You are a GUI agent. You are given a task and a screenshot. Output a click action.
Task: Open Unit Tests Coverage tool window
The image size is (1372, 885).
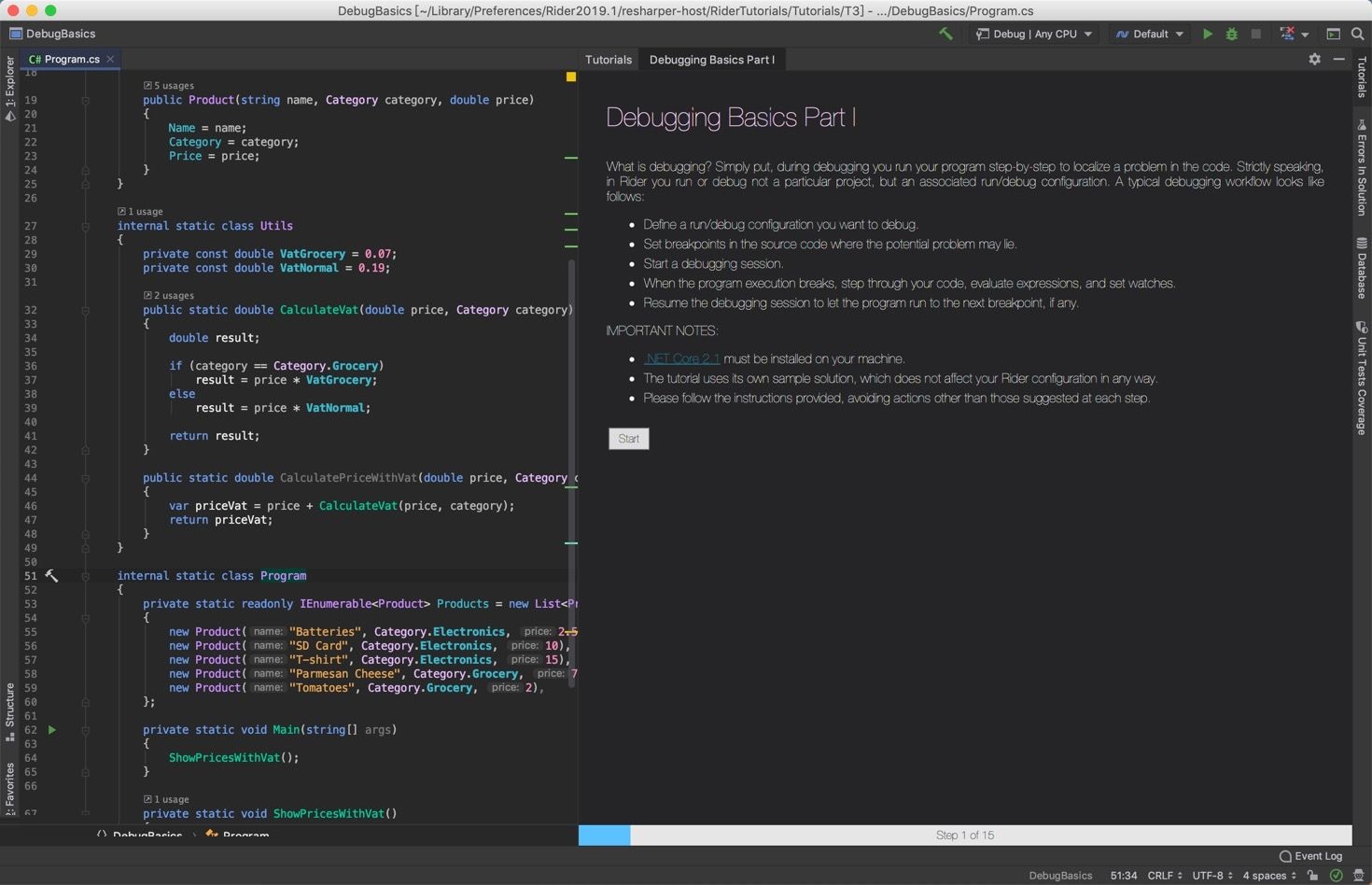tap(1362, 378)
